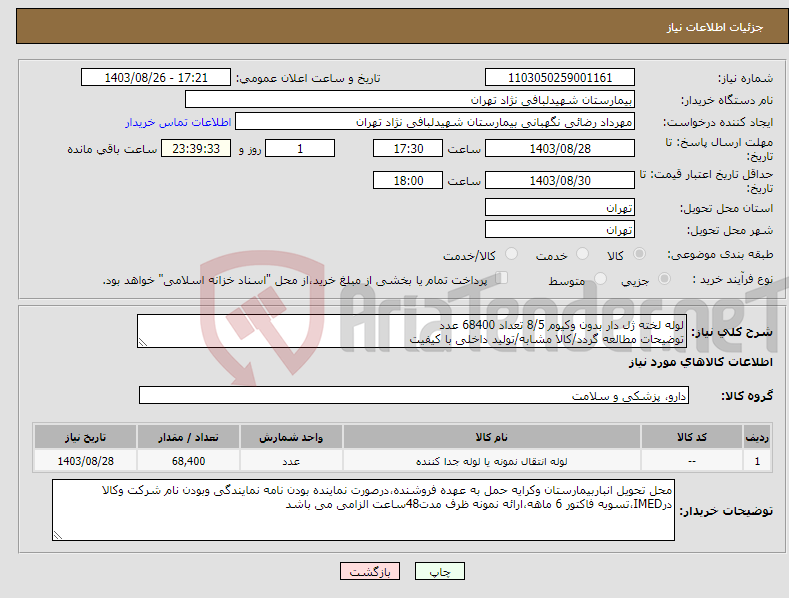Screen dimensions: 789x598
Task: Click the واحد شمارش column header
Action: pos(291,437)
